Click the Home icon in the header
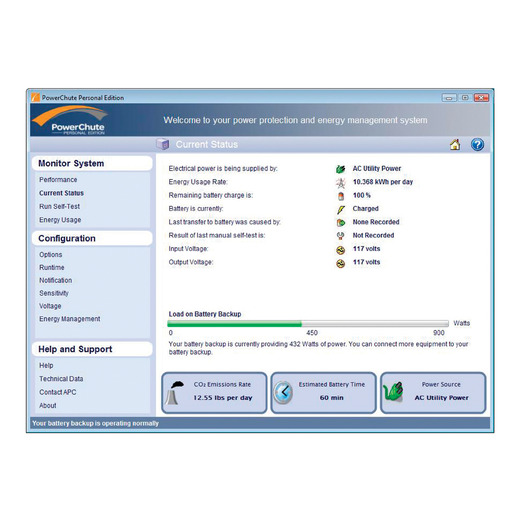520x520 pixels. 455,145
